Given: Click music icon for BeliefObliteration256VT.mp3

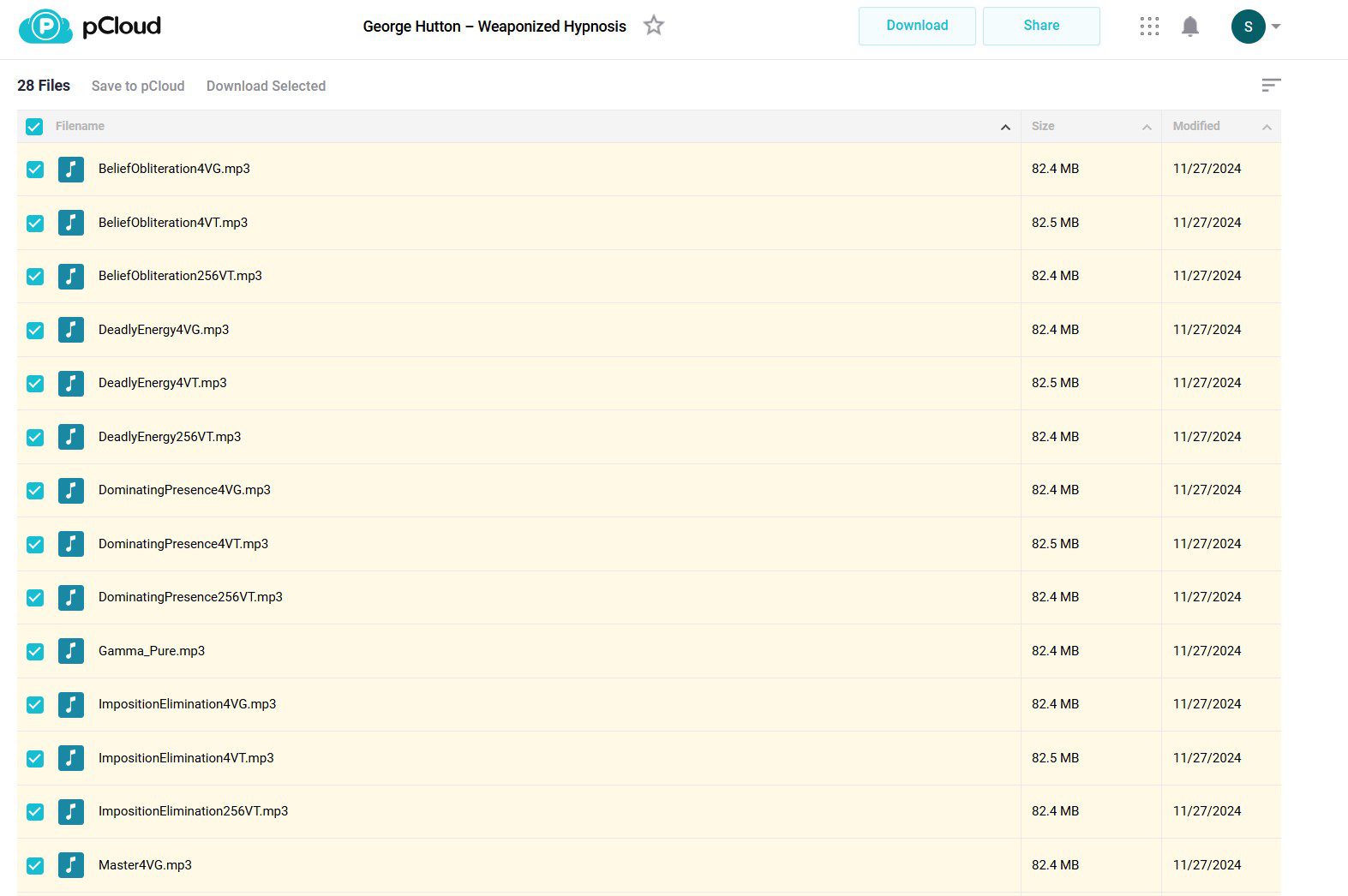Looking at the screenshot, I should 71,276.
